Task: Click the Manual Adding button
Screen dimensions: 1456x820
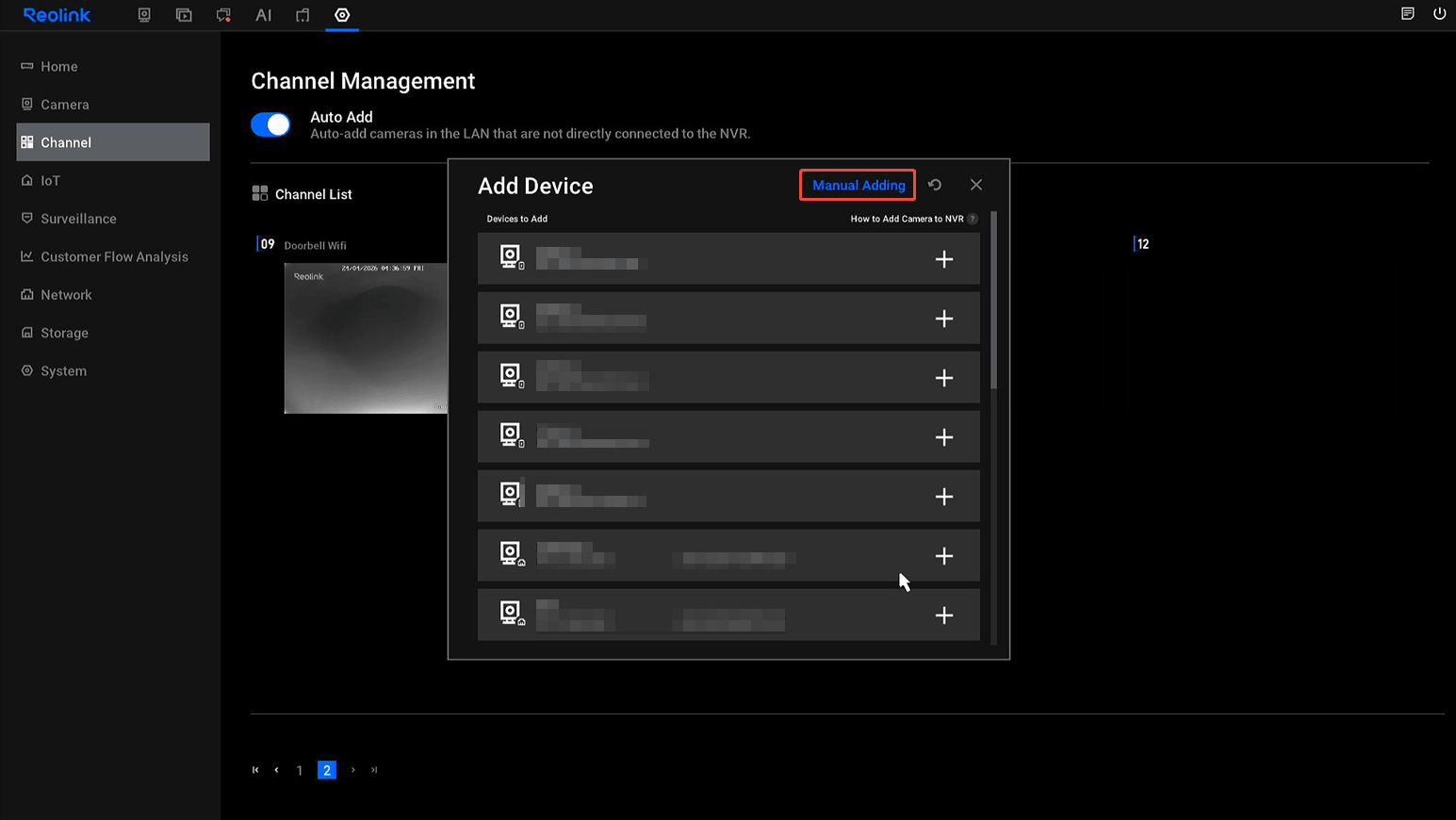Action: click(x=858, y=185)
